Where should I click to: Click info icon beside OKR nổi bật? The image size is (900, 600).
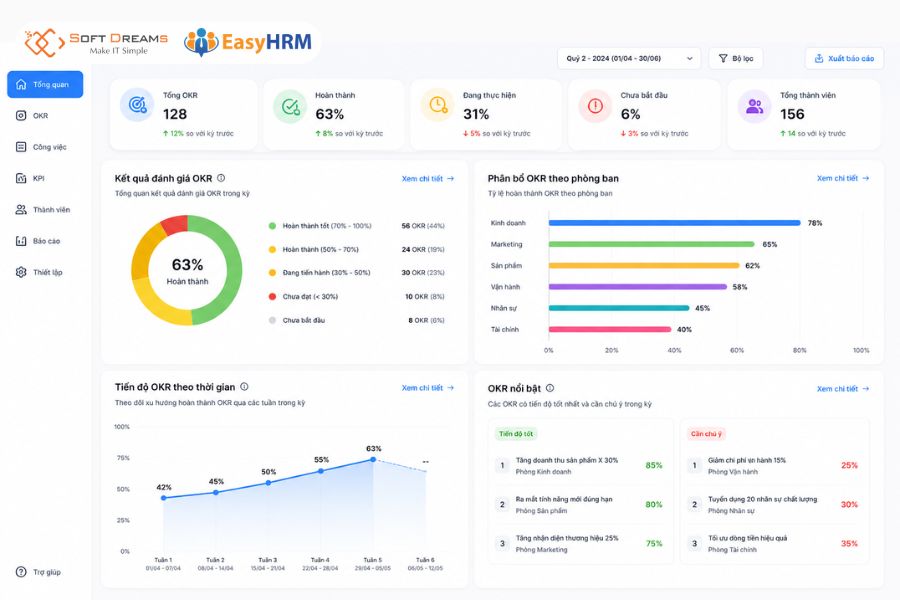[x=550, y=388]
